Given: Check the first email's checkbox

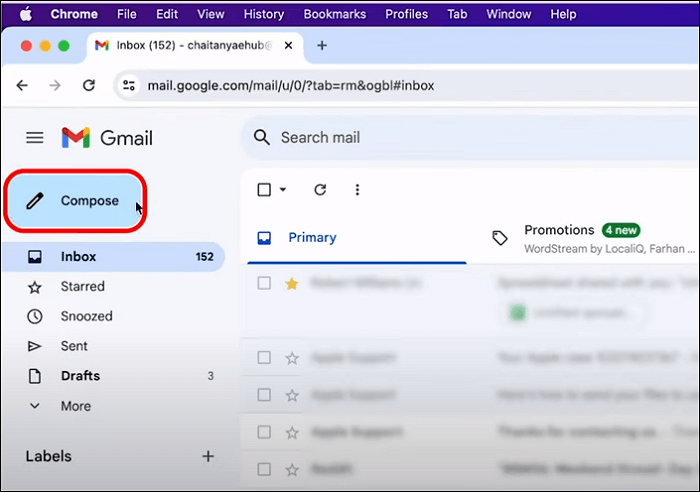Looking at the screenshot, I should tap(264, 284).
